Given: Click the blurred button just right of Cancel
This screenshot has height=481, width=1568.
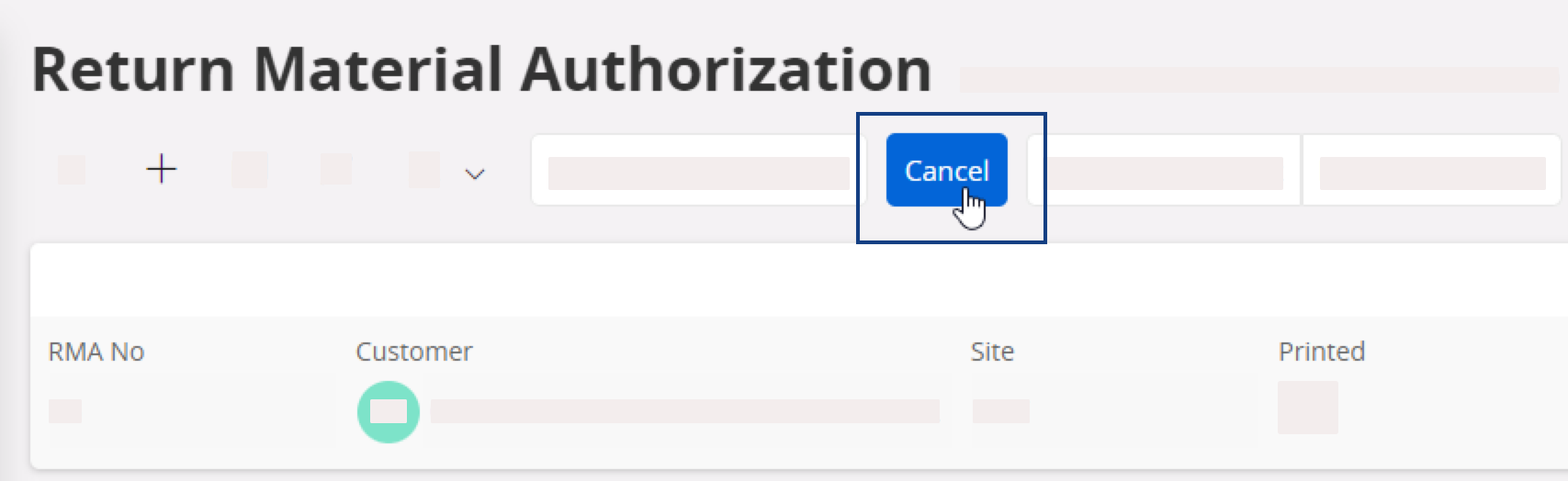Looking at the screenshot, I should click(x=1163, y=172).
